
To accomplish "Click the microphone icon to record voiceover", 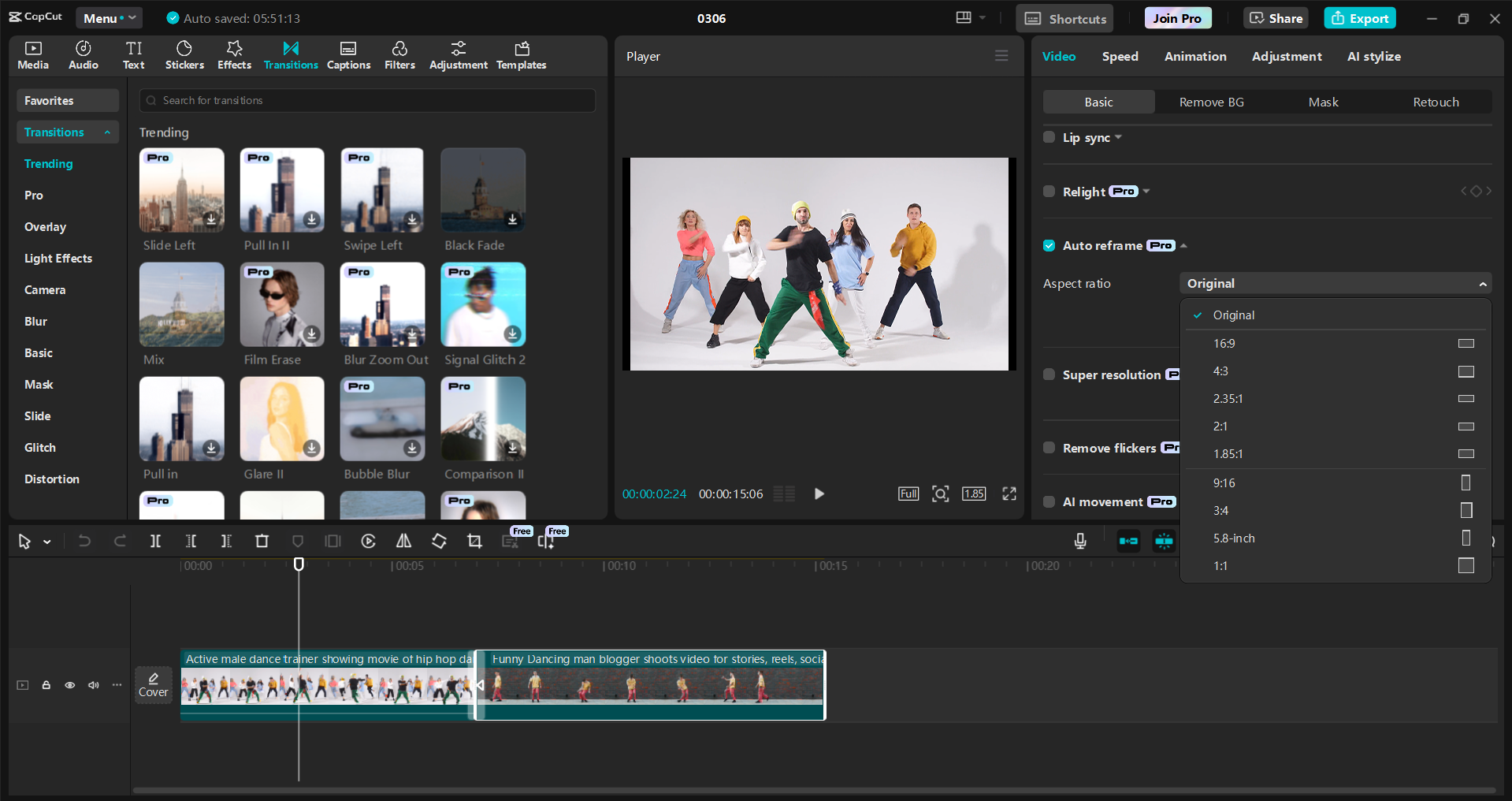I will [1079, 542].
